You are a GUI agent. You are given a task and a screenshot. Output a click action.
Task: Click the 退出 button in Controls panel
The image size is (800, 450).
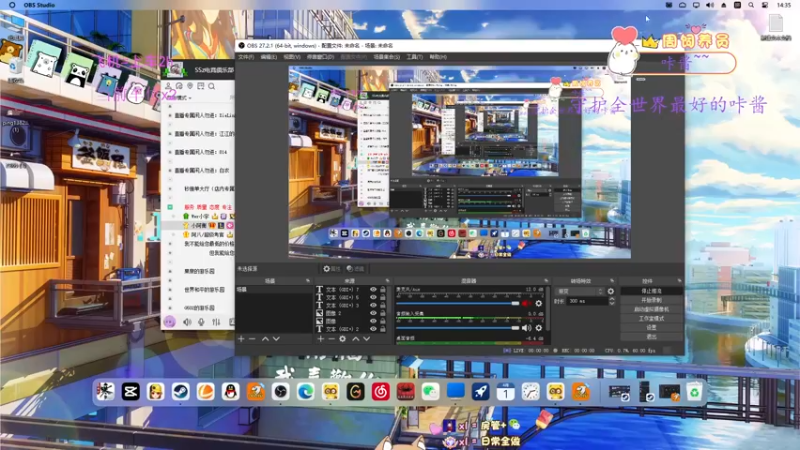(x=652, y=337)
